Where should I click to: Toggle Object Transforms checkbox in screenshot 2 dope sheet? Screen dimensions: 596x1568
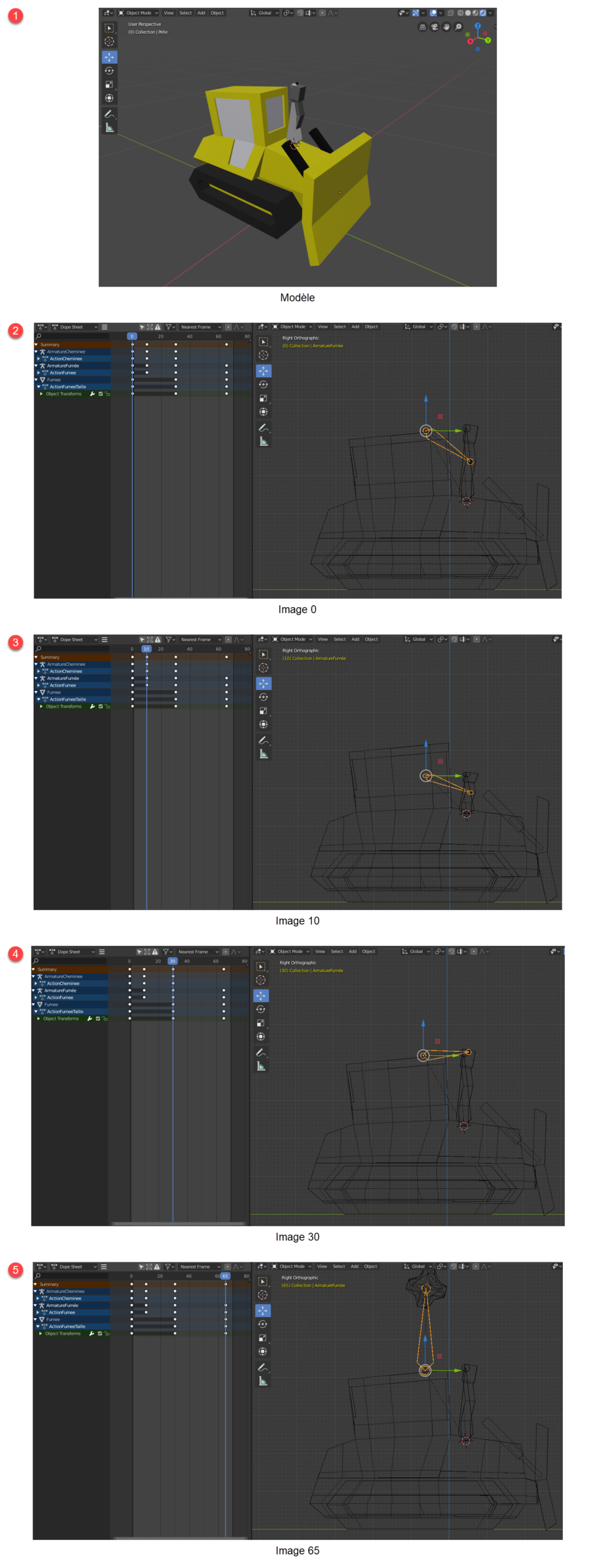pos(100,394)
